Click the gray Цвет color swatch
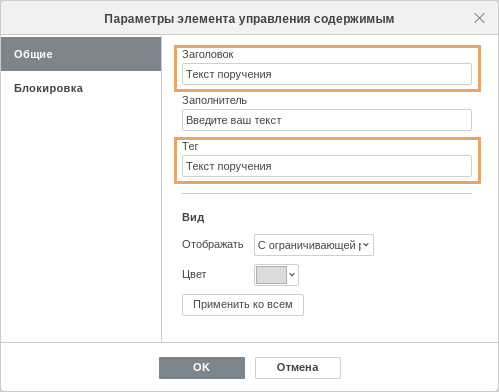This screenshot has height=392, width=499. pos(271,275)
